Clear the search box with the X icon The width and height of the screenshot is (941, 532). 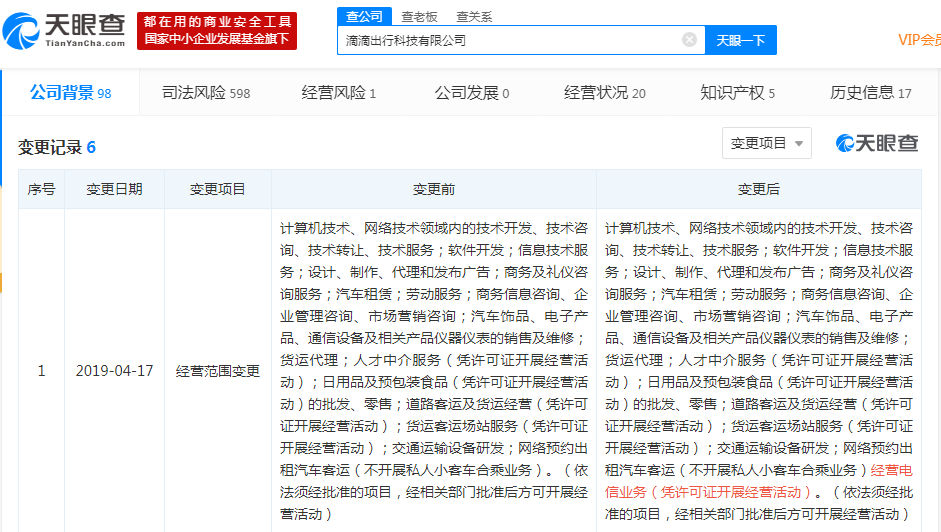(690, 40)
